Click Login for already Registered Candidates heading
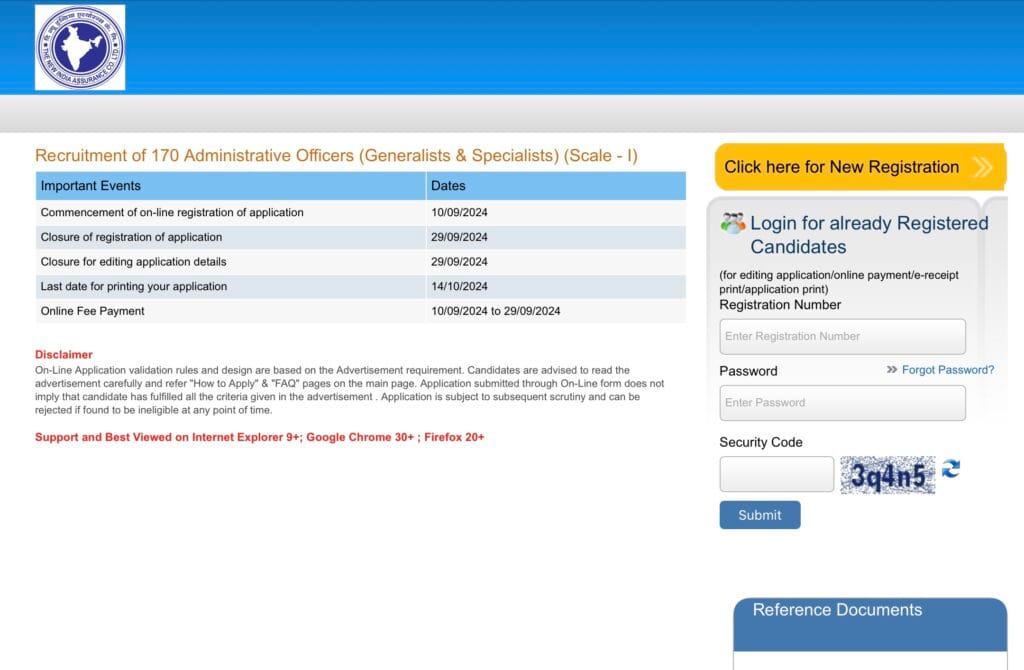 (869, 235)
